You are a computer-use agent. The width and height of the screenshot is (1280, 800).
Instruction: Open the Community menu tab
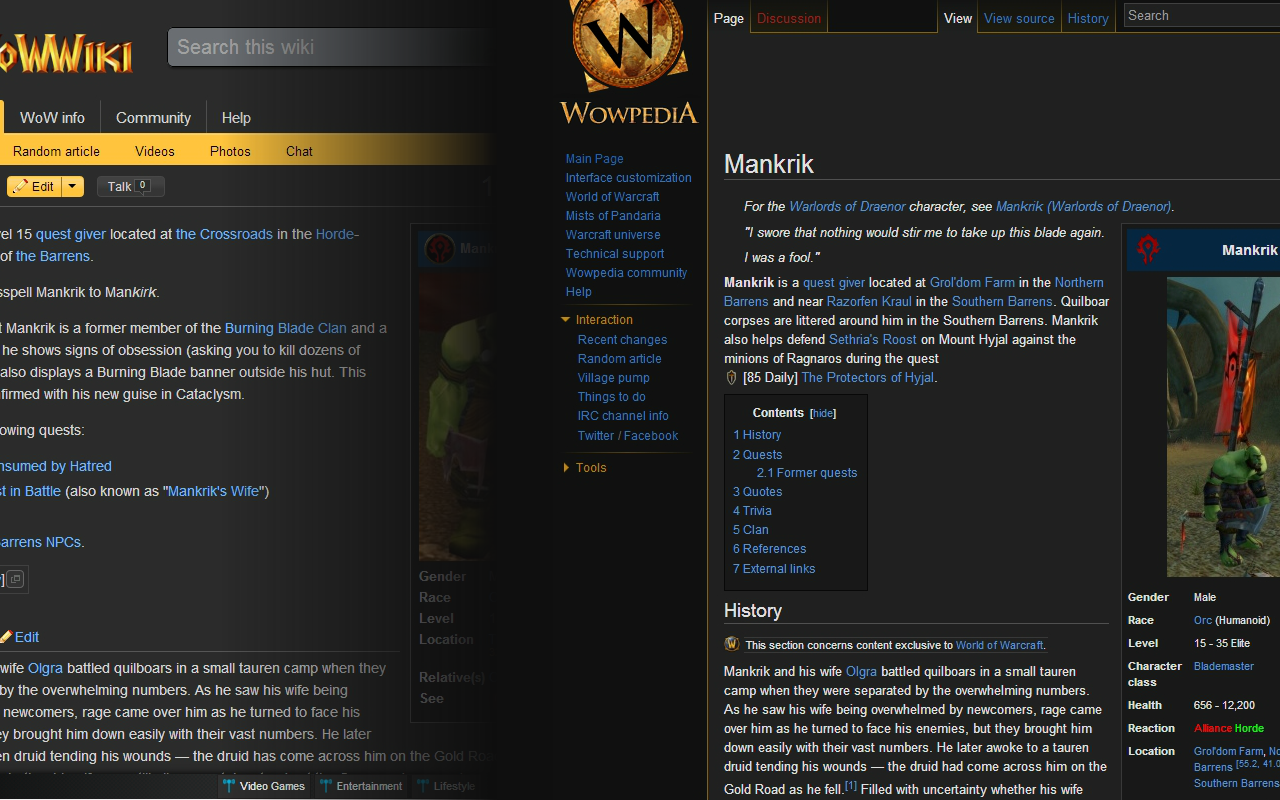coord(153,117)
